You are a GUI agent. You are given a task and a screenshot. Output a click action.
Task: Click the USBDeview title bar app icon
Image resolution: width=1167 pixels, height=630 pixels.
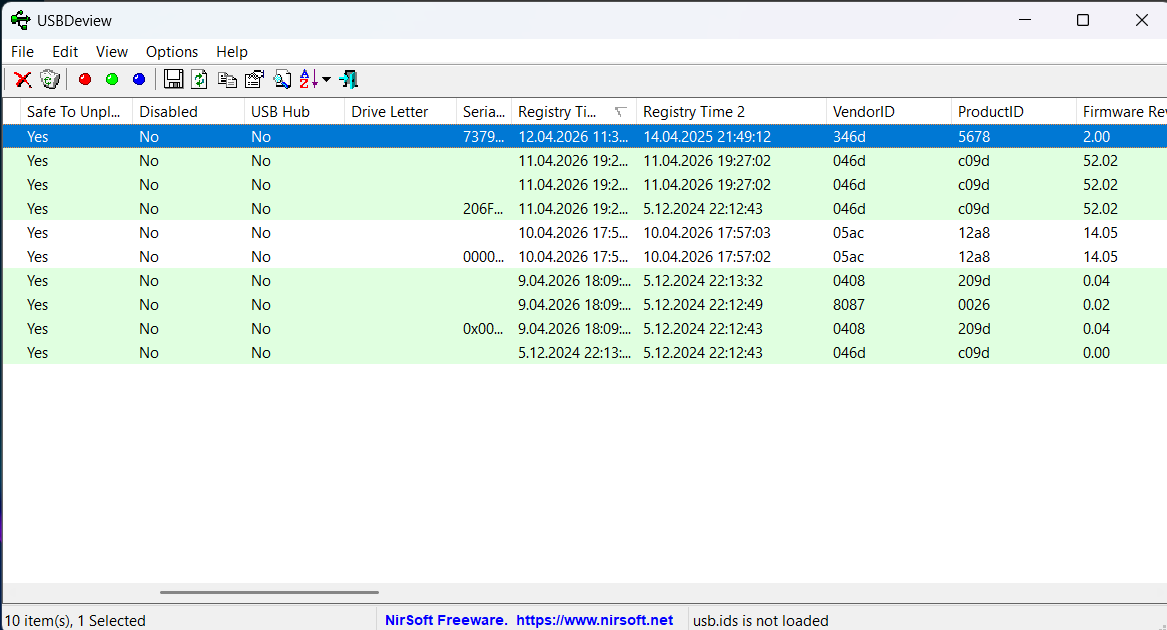coord(20,20)
